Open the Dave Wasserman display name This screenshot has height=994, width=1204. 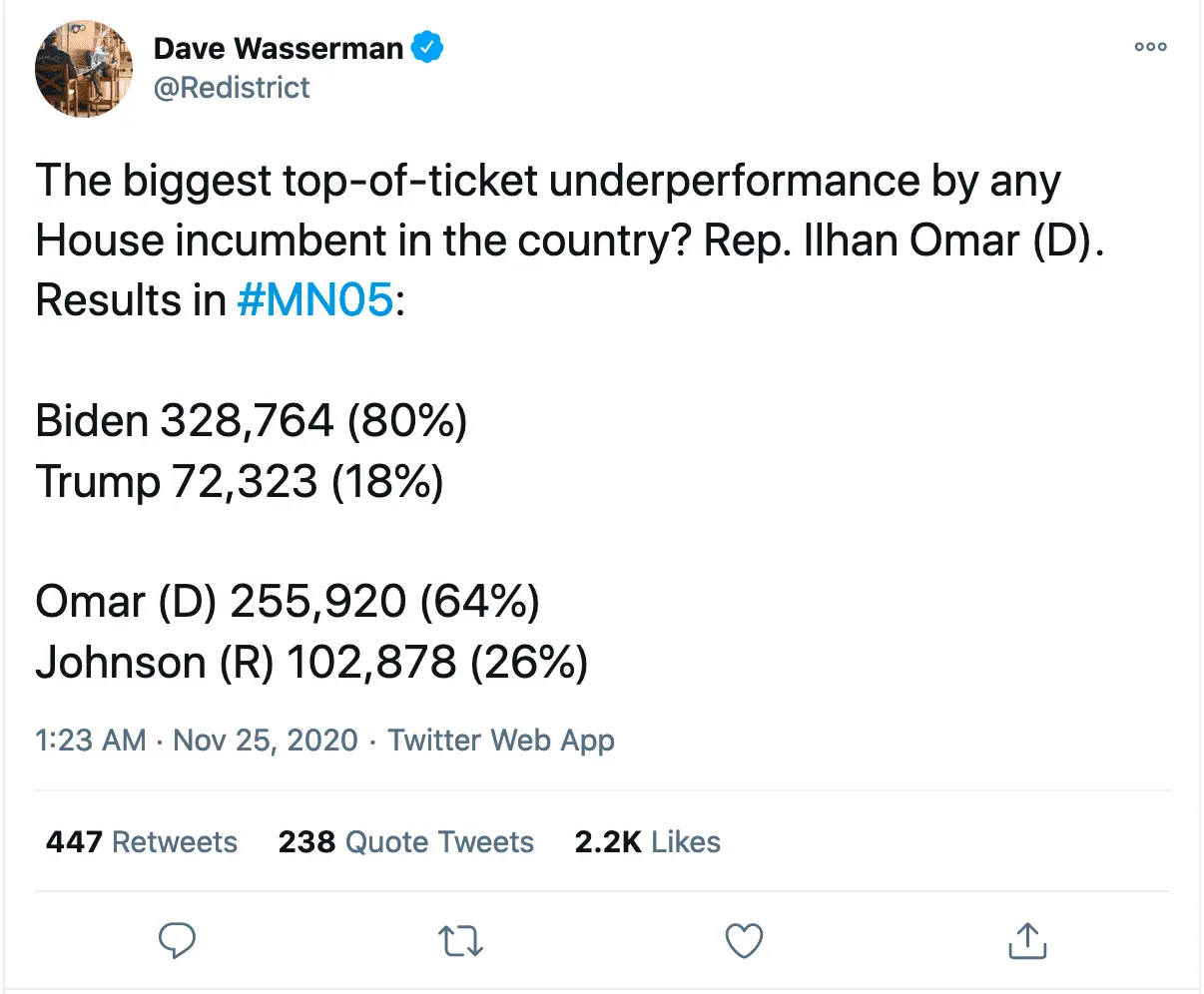coord(278,48)
